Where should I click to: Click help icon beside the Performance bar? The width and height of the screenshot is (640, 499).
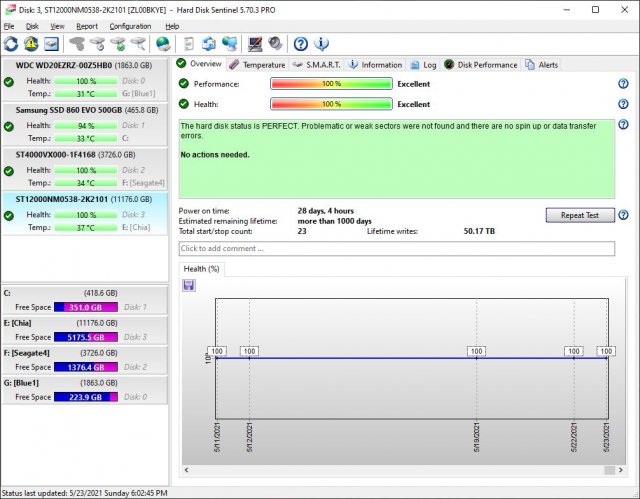tap(623, 84)
